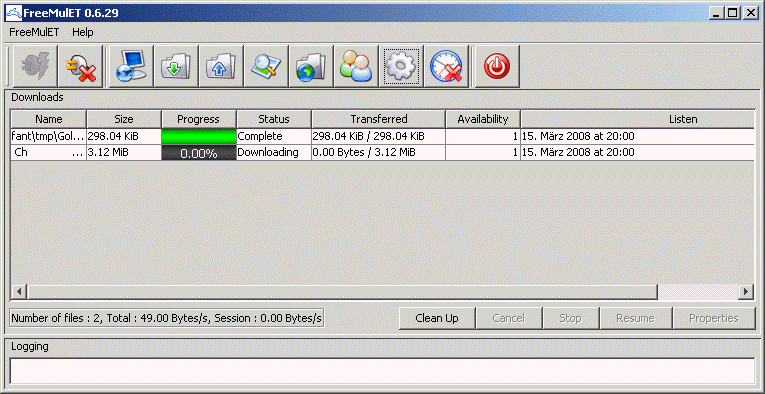The height and width of the screenshot is (394, 765).
Task: Click the disconnect icon with red X
Action: (80, 66)
